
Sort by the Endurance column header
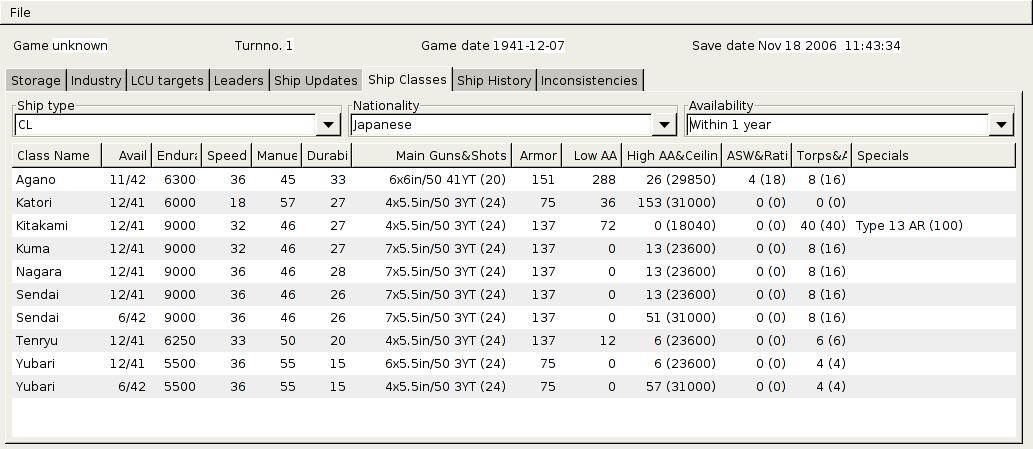pos(177,155)
